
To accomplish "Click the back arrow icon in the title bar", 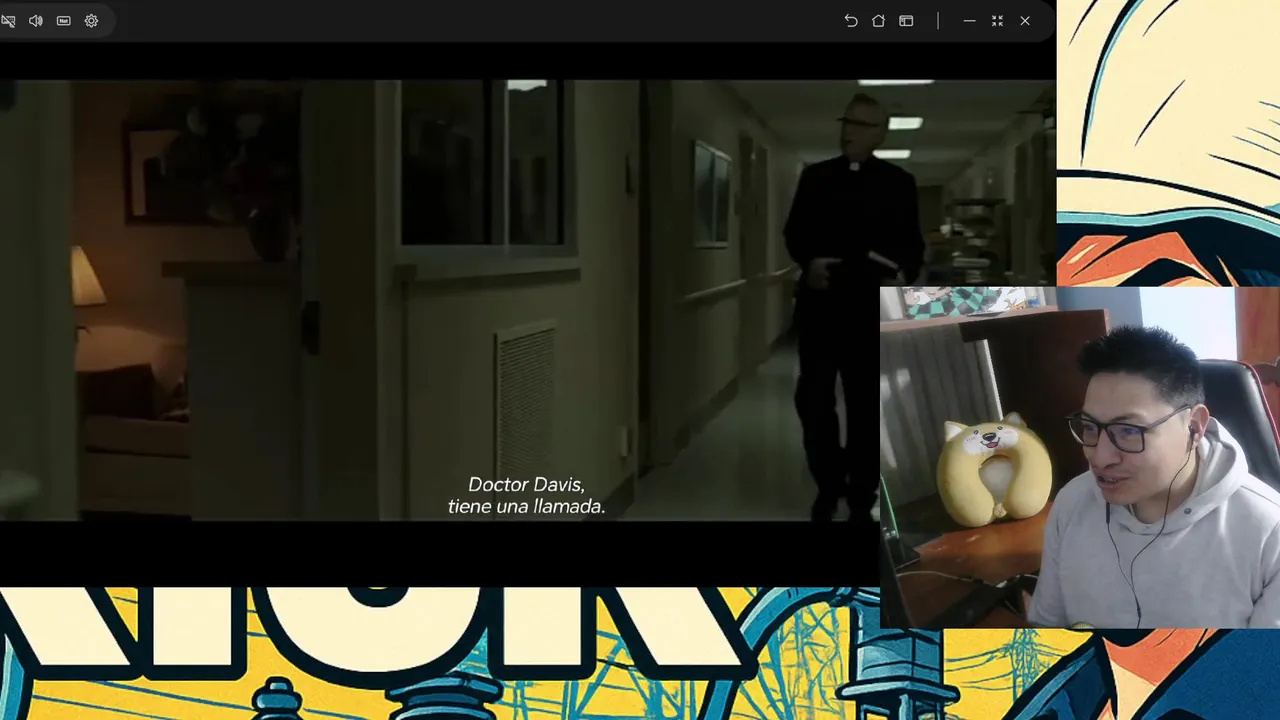I will [x=851, y=21].
